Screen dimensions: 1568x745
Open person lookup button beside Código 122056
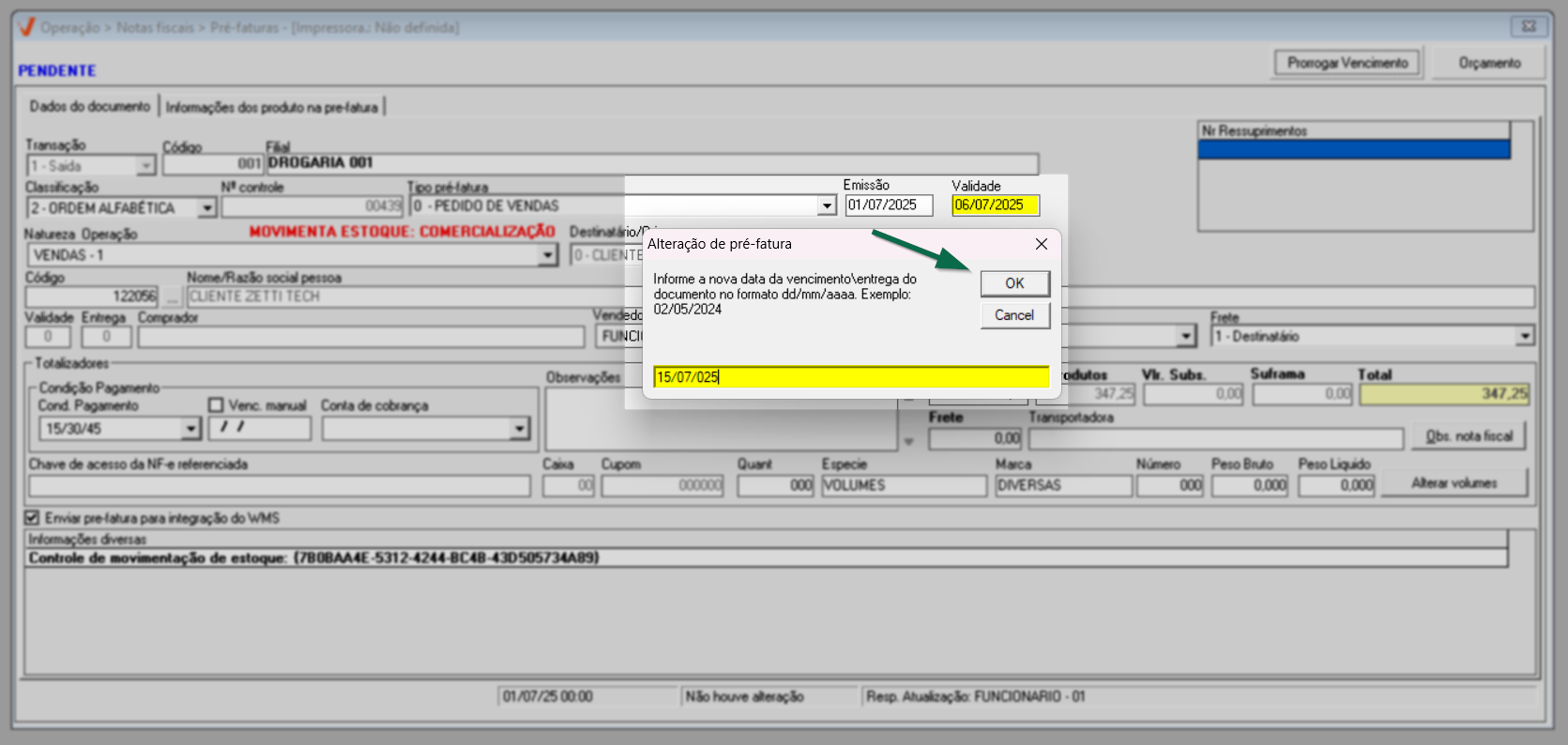[x=171, y=296]
